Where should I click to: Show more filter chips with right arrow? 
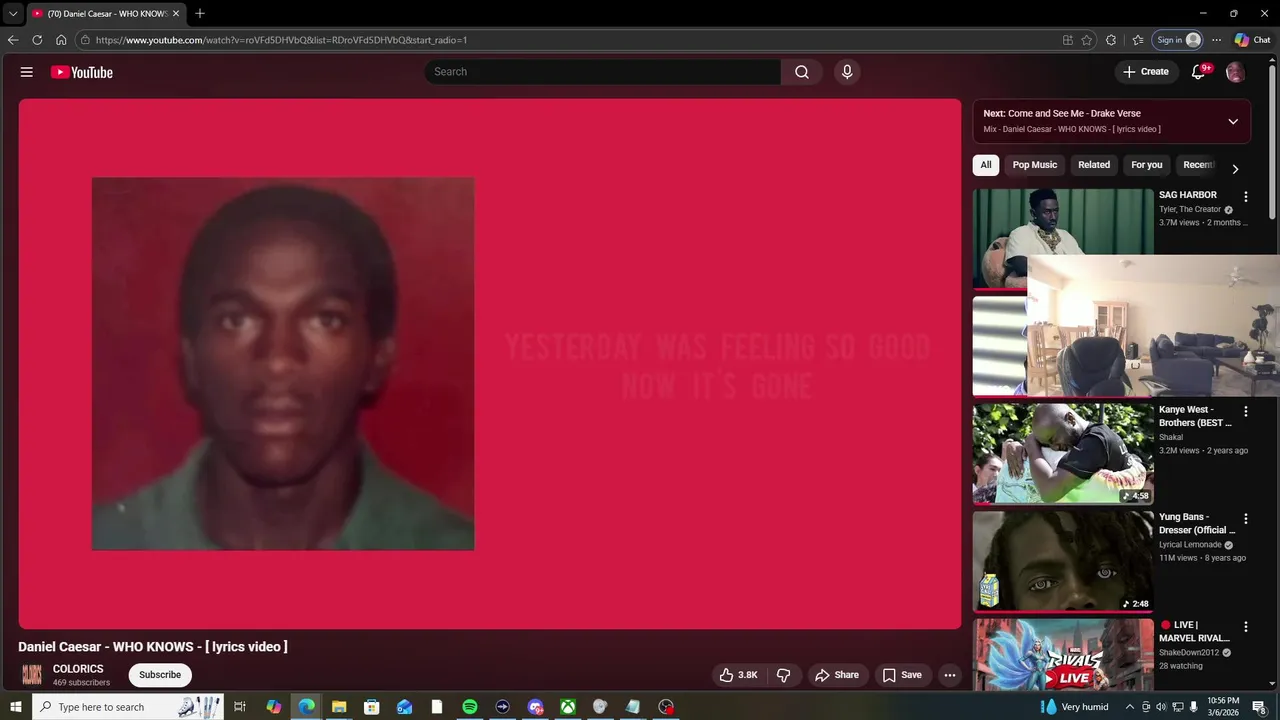coord(1235,169)
